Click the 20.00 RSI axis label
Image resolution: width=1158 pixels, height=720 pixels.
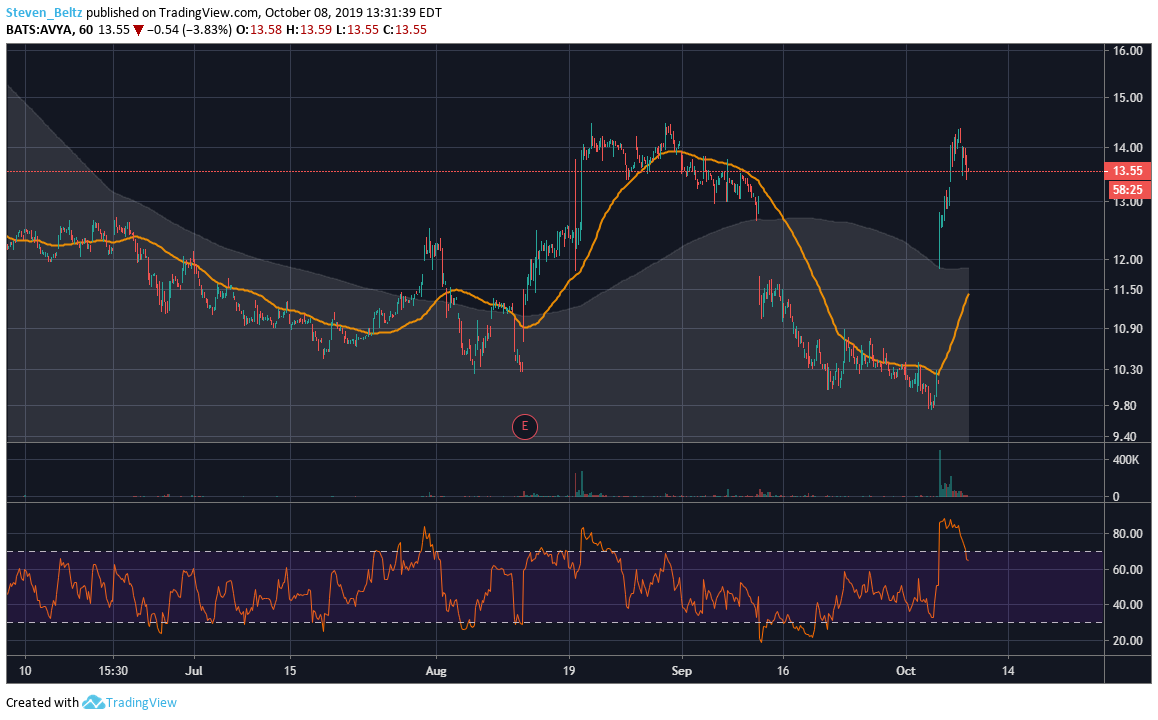[x=1128, y=640]
